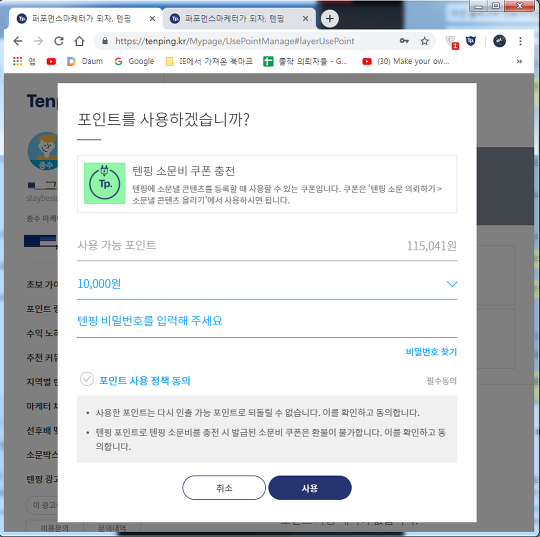Open the Make your own YouTube bookmark
The width and height of the screenshot is (540, 537).
pyautogui.click(x=406, y=61)
